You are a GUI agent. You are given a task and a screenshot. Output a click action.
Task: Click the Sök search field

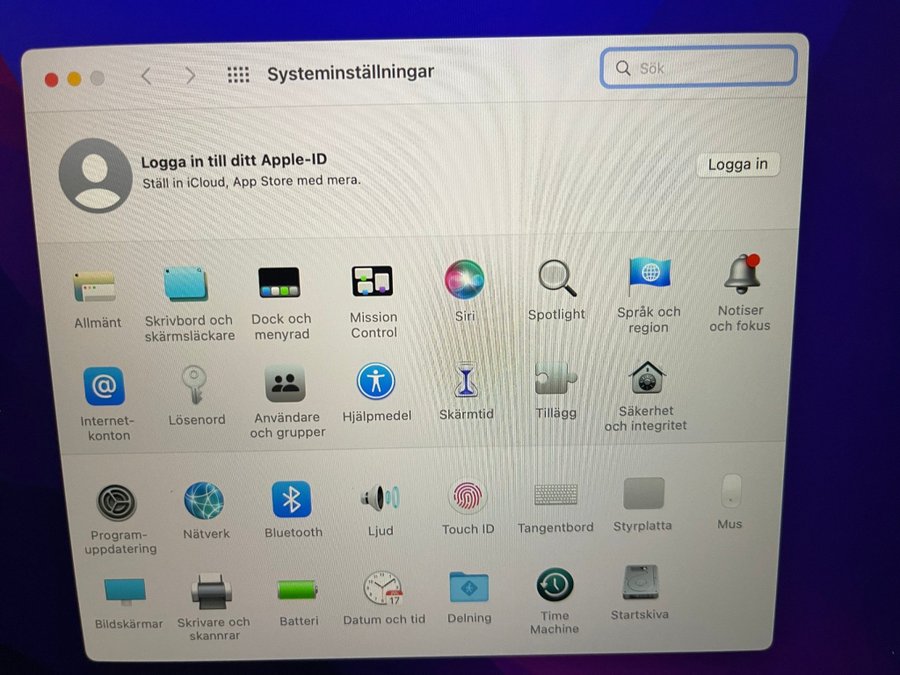point(698,68)
